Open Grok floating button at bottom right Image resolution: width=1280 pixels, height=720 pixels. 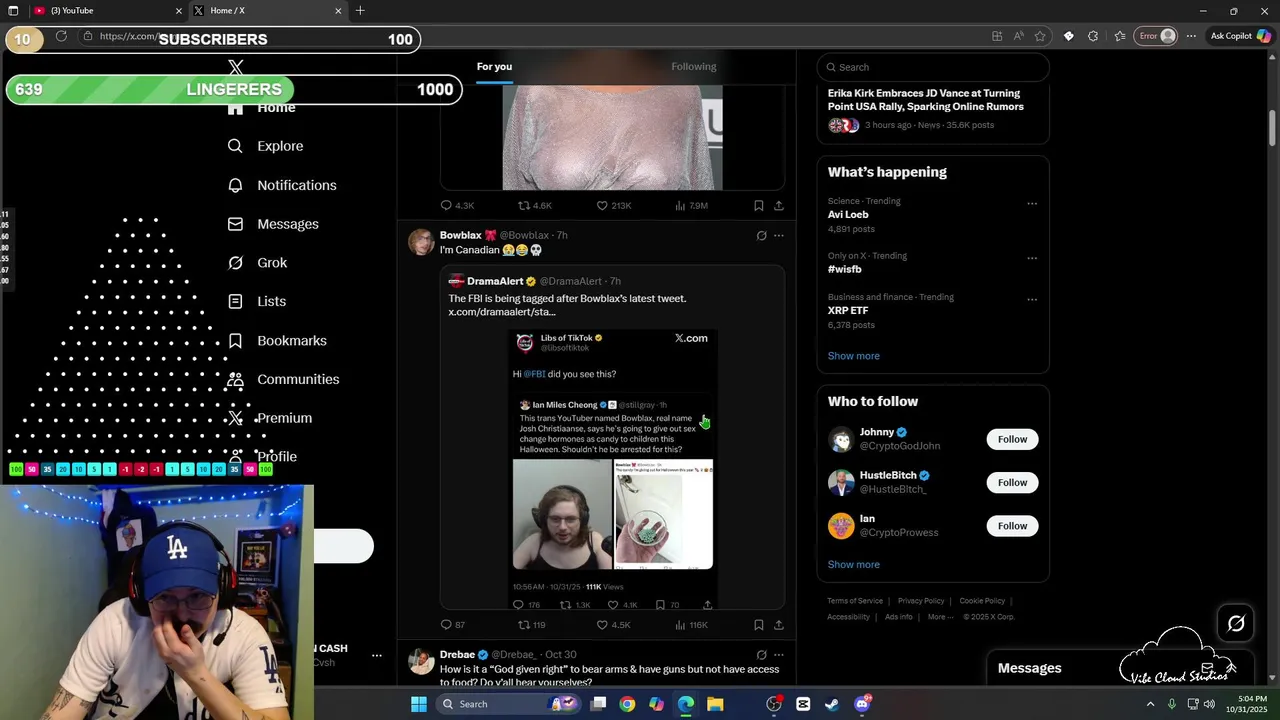1236,624
